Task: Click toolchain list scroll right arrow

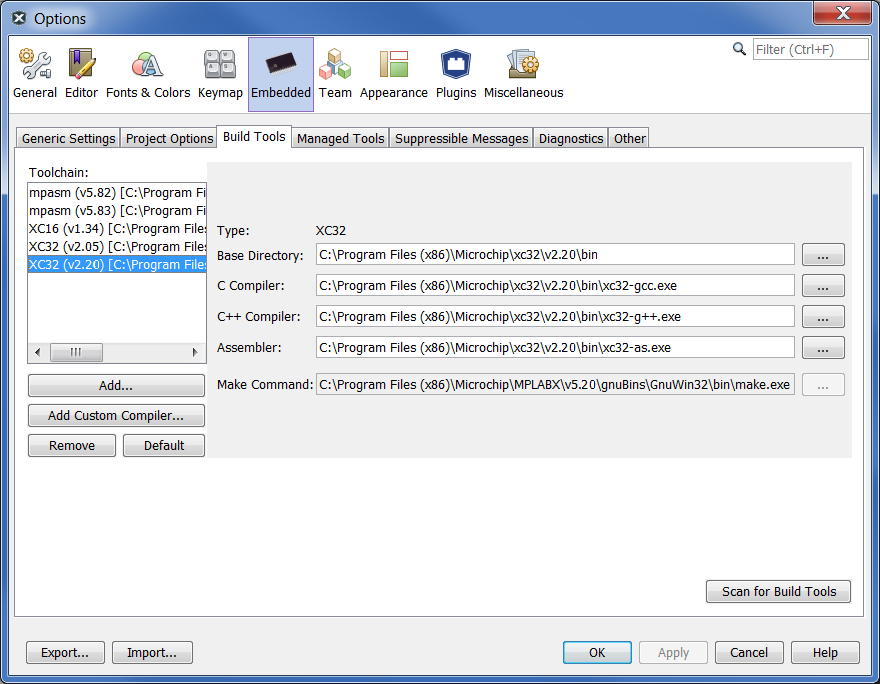Action: click(x=195, y=352)
